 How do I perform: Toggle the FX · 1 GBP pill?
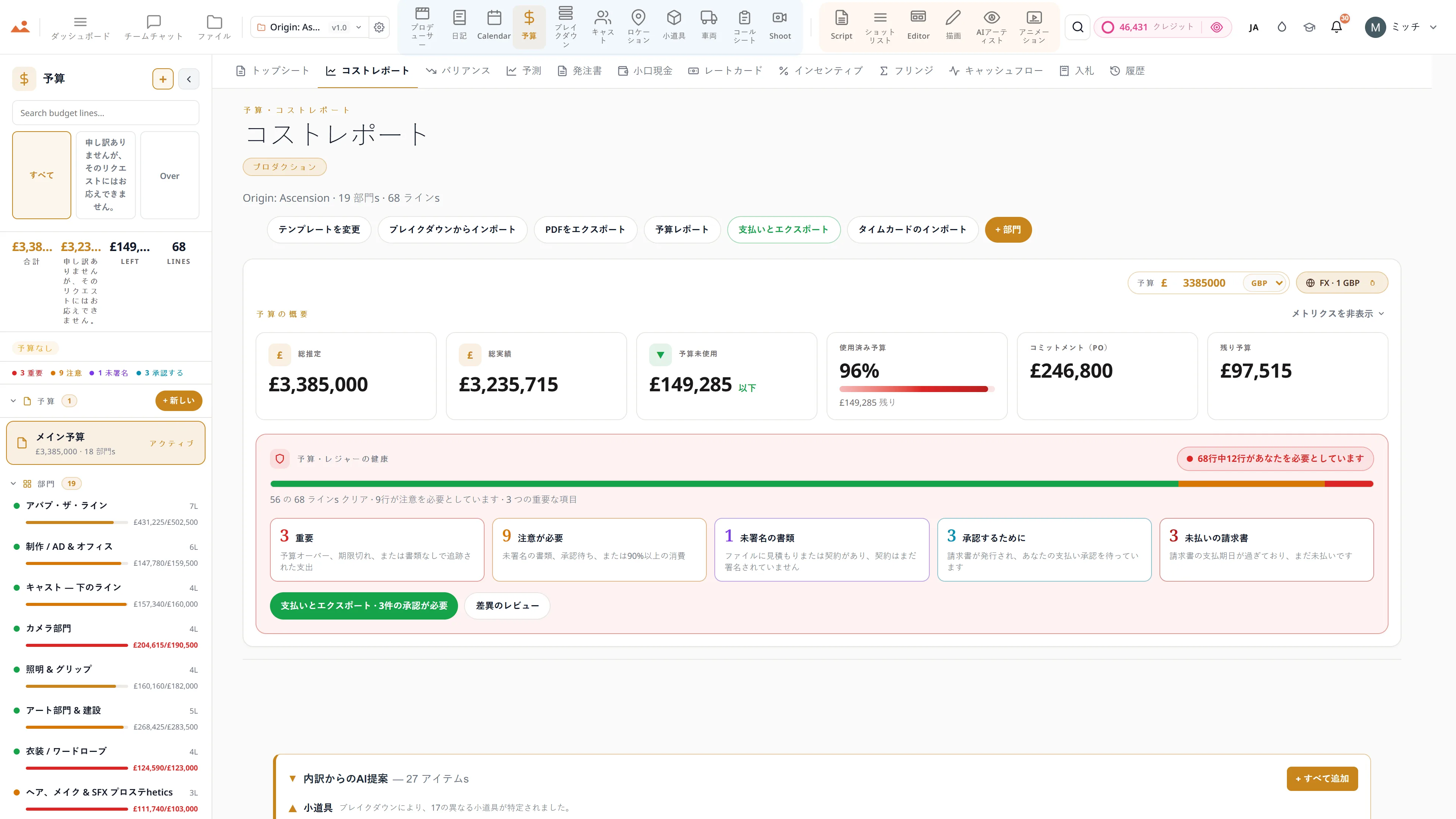tap(1342, 282)
